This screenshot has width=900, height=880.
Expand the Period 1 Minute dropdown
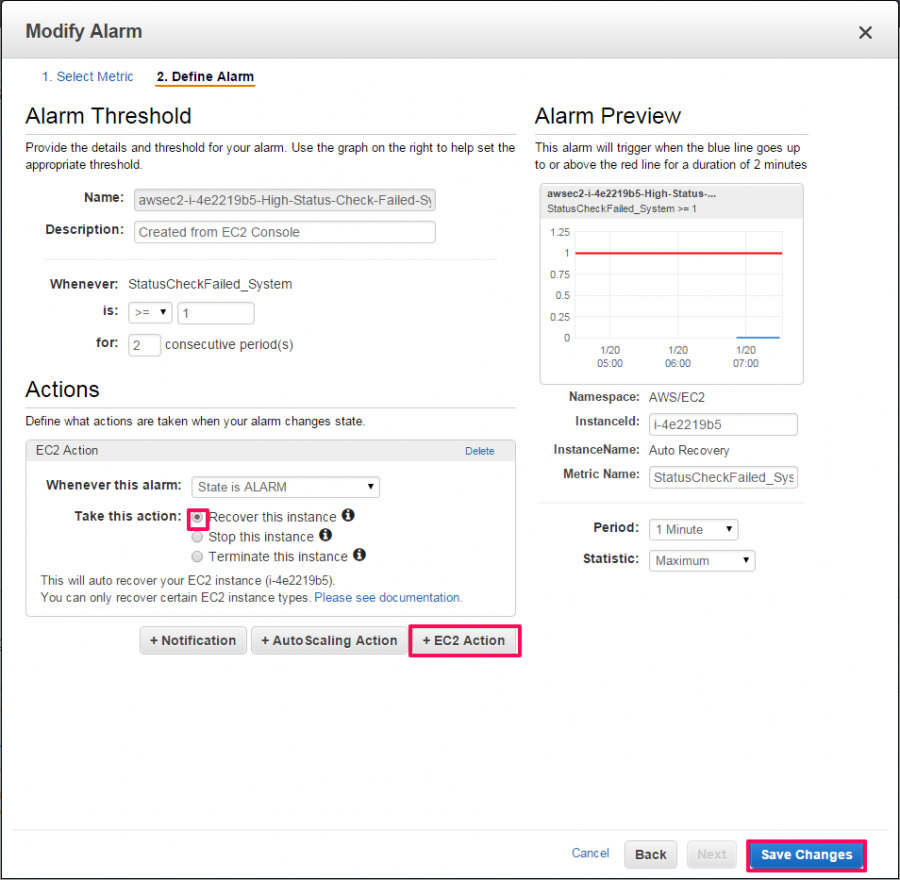pos(693,529)
